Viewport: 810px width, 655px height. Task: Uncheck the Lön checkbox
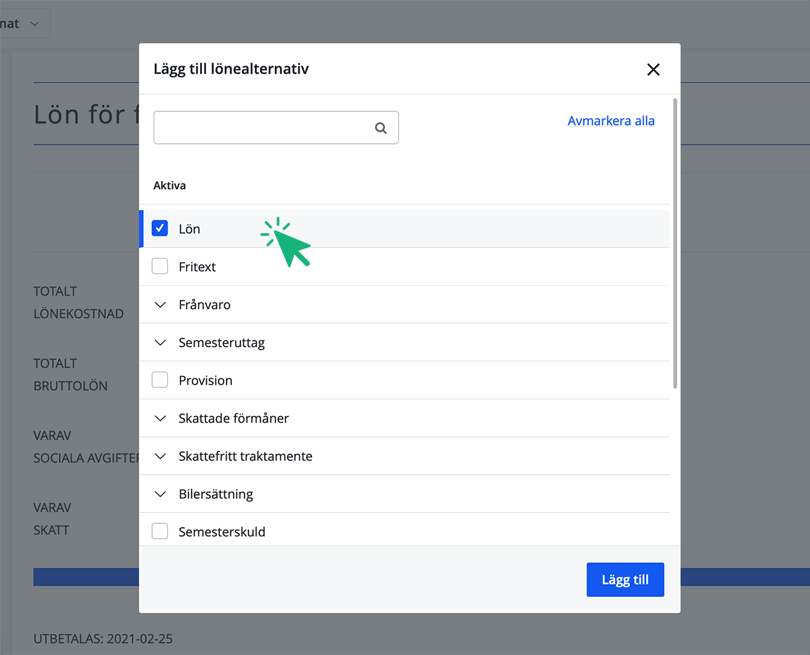(x=160, y=229)
